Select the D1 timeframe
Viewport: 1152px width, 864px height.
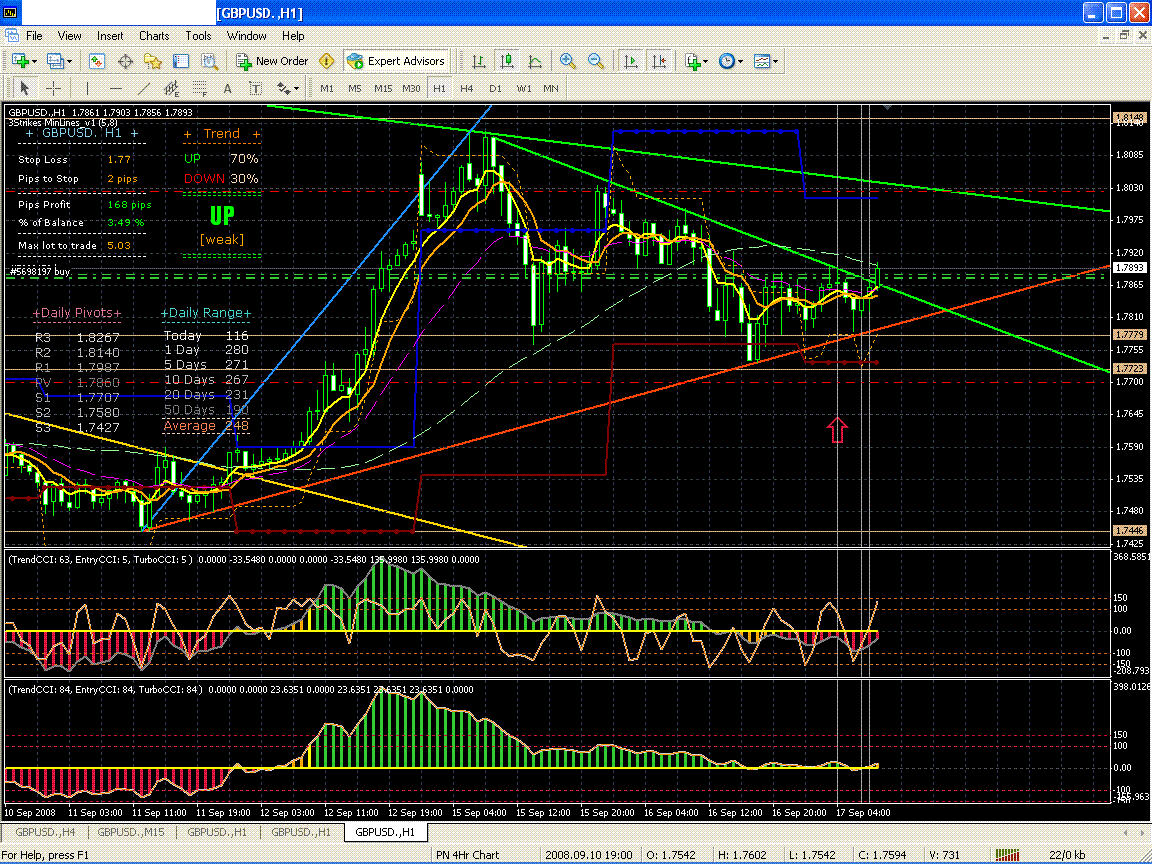[x=496, y=89]
